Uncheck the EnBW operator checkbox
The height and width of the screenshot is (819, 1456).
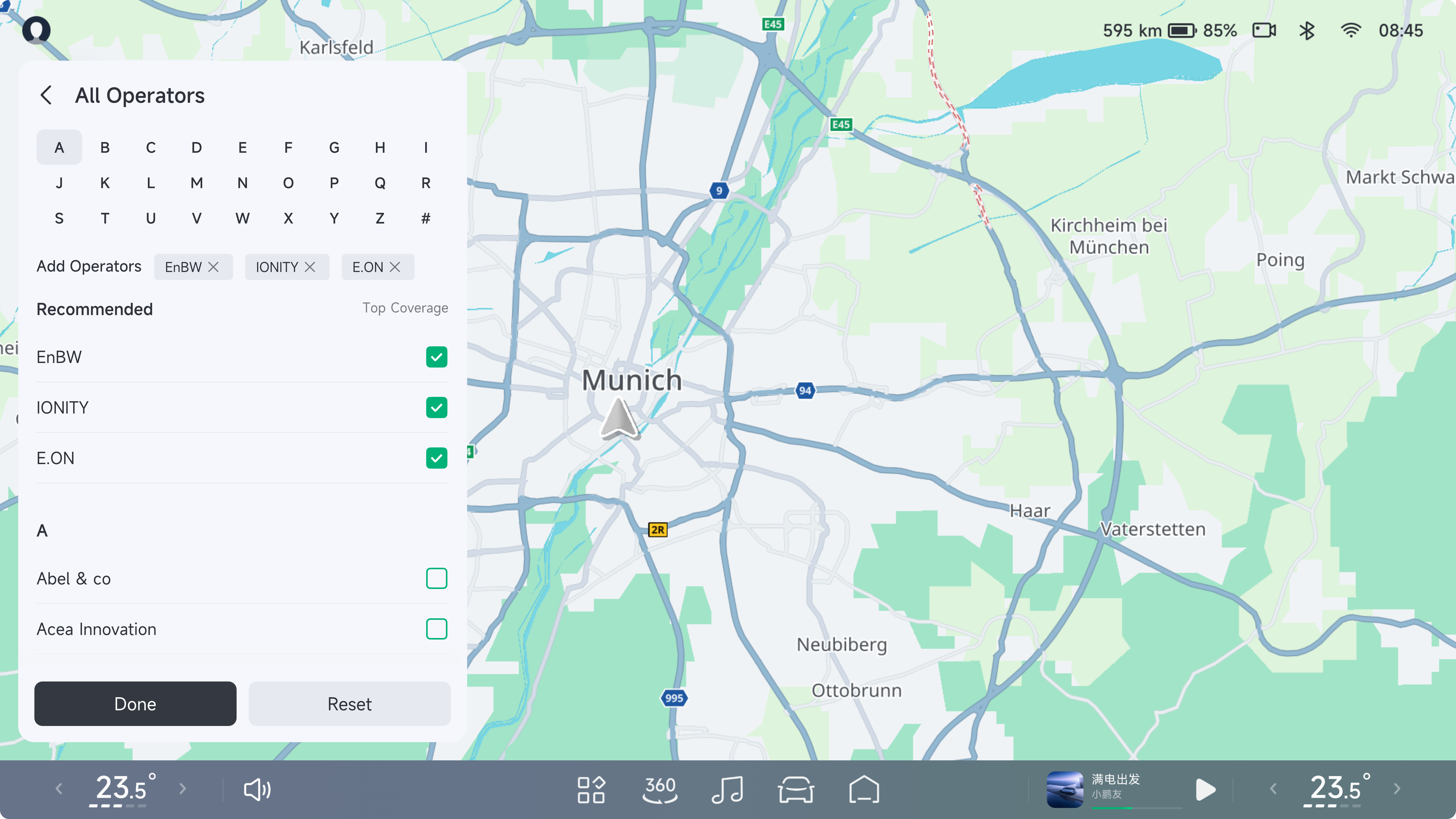436,357
